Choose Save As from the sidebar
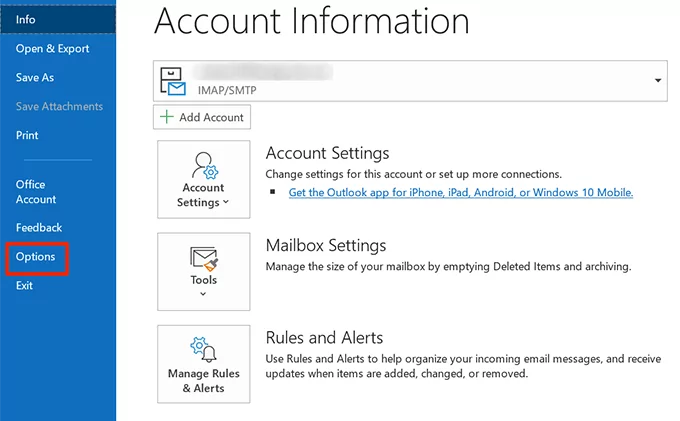 [x=35, y=77]
